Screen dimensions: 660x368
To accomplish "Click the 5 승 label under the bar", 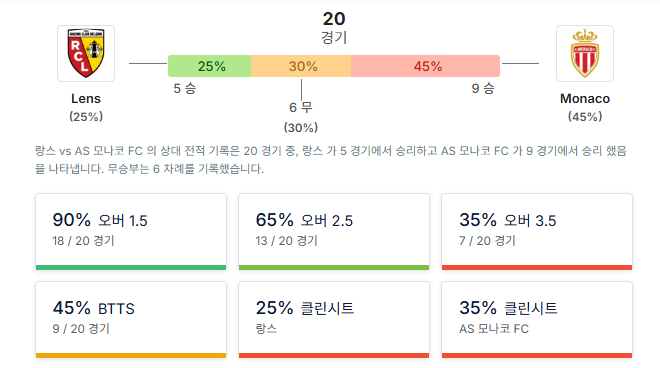I will click(x=185, y=88).
